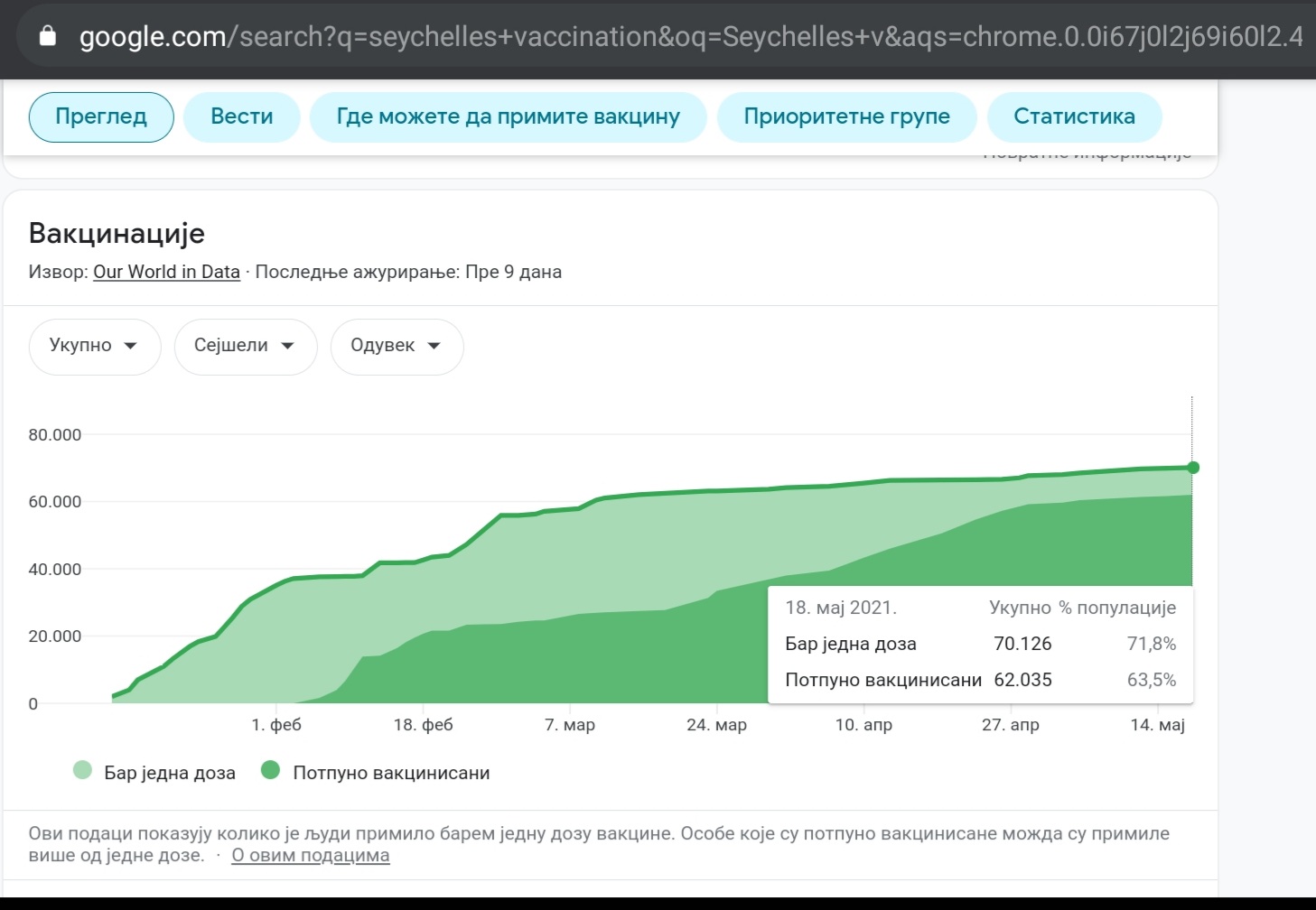Viewport: 1316px width, 910px height.
Task: Click the 7. мар x-axis label
Action: pos(570,725)
